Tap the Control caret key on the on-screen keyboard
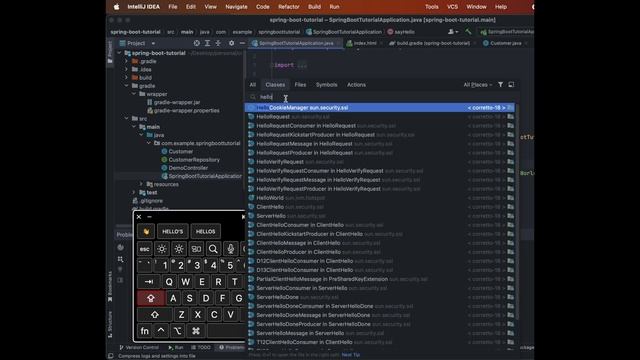The width and height of the screenshot is (640, 360). pos(161,331)
